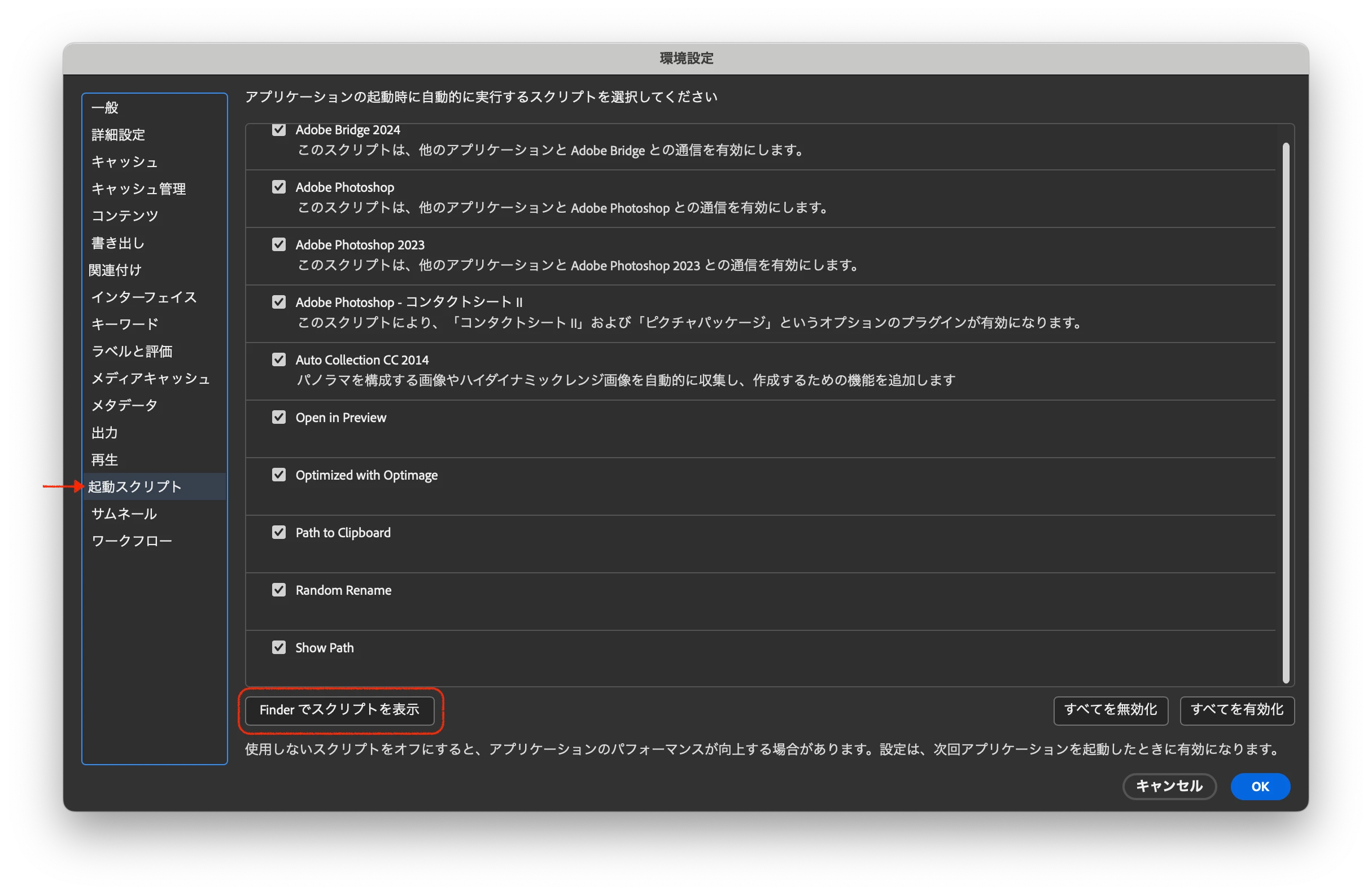This screenshot has height=895, width=1372.
Task: Uncheck the Random Rename script
Action: point(279,590)
